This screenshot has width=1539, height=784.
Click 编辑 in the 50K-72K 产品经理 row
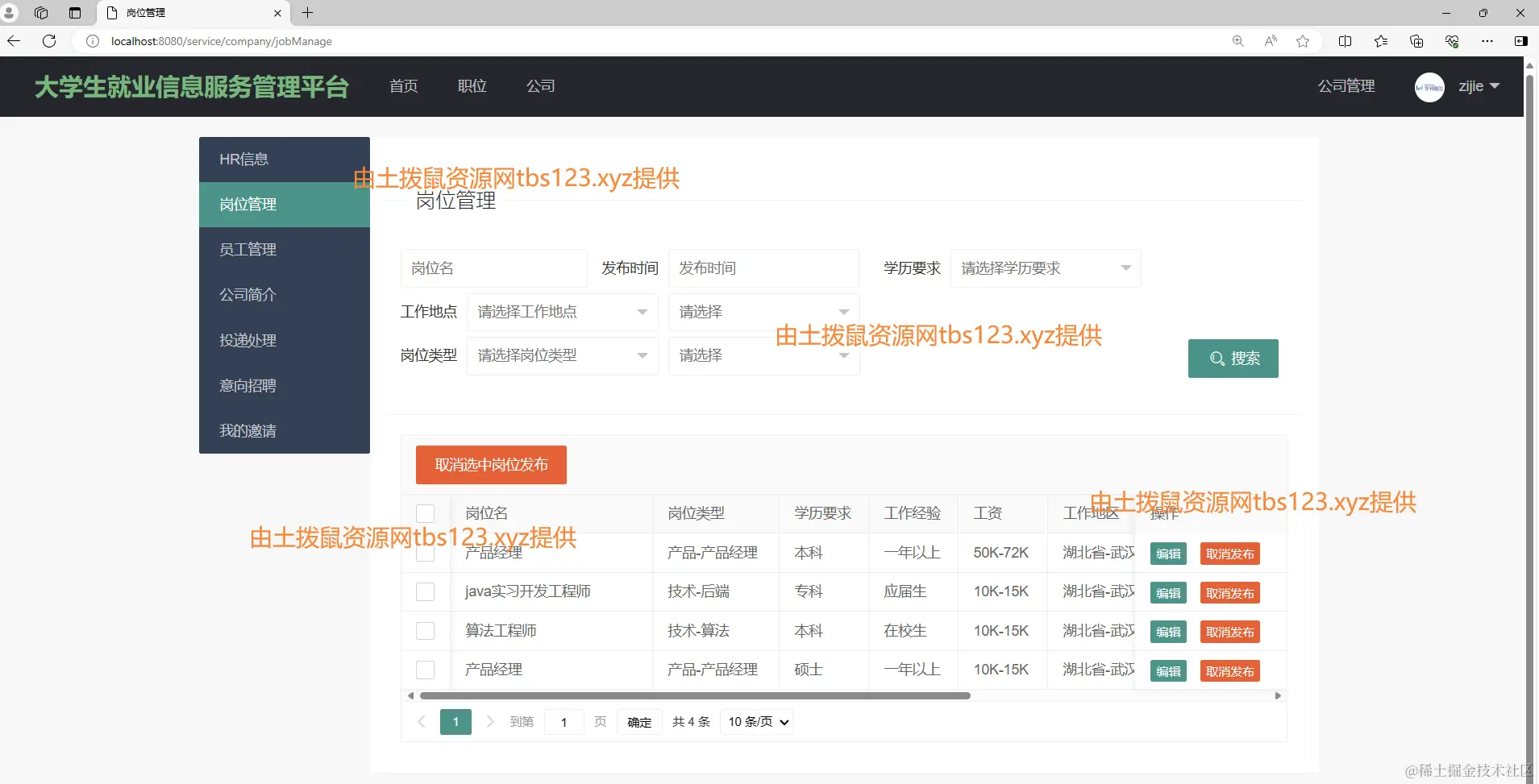tap(1168, 554)
